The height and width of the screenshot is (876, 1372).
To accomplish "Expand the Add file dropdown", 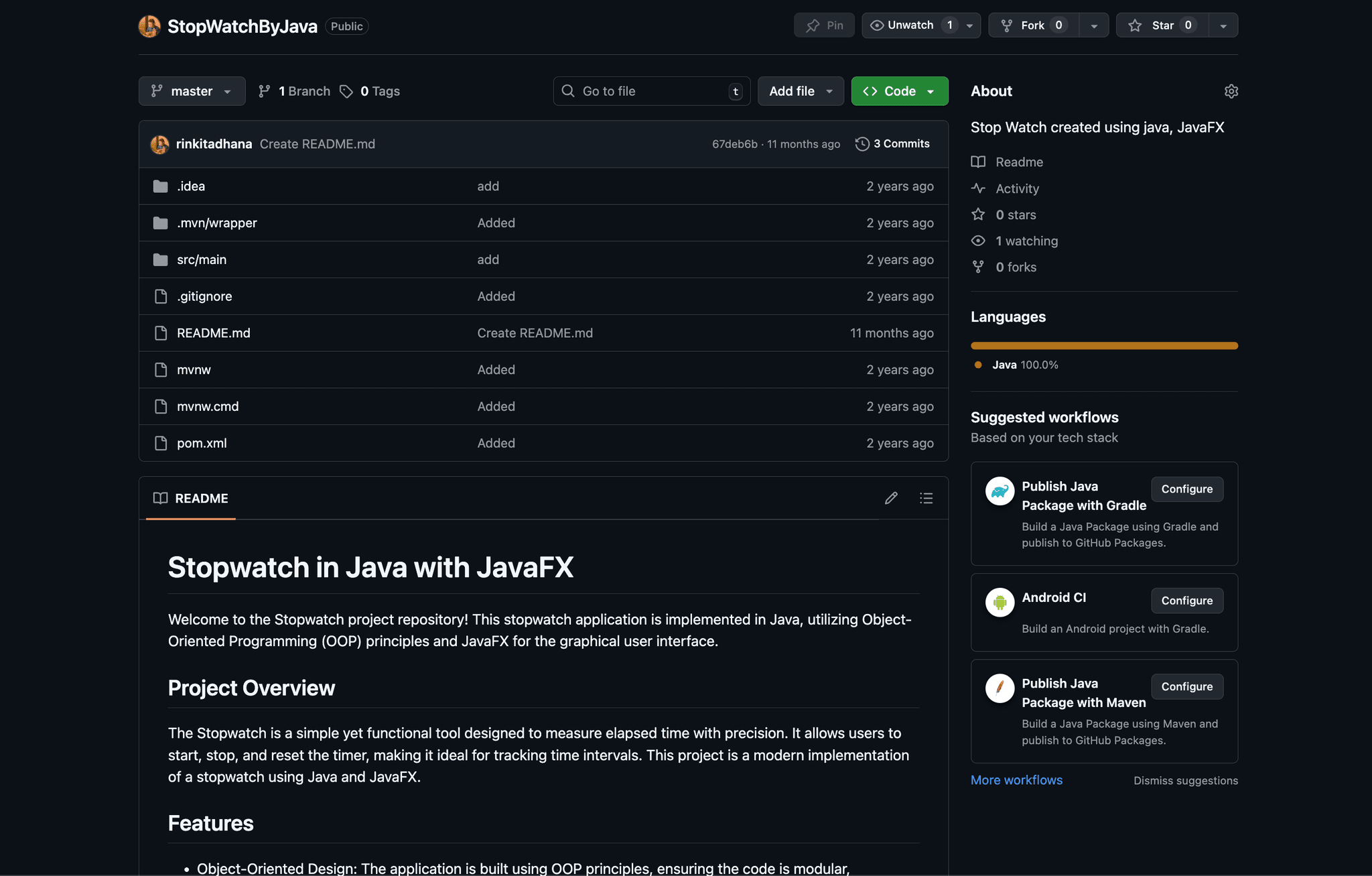I will tap(801, 91).
